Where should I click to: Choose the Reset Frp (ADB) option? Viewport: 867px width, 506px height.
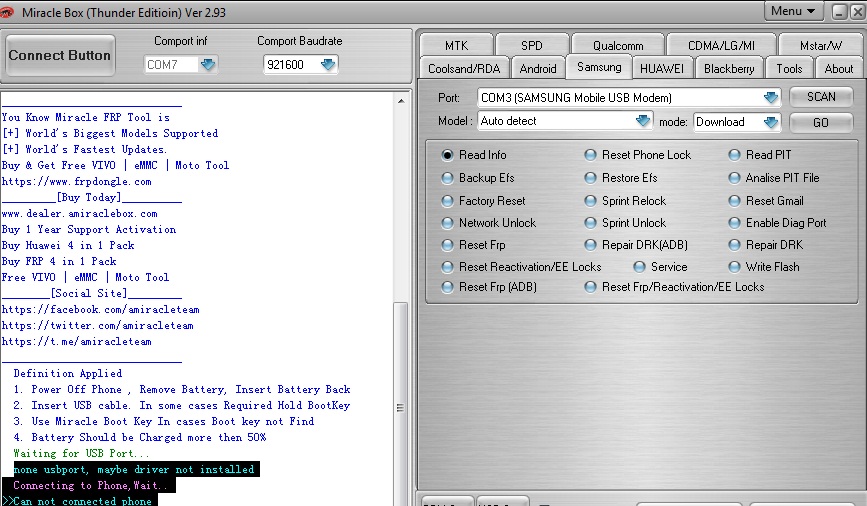447,287
